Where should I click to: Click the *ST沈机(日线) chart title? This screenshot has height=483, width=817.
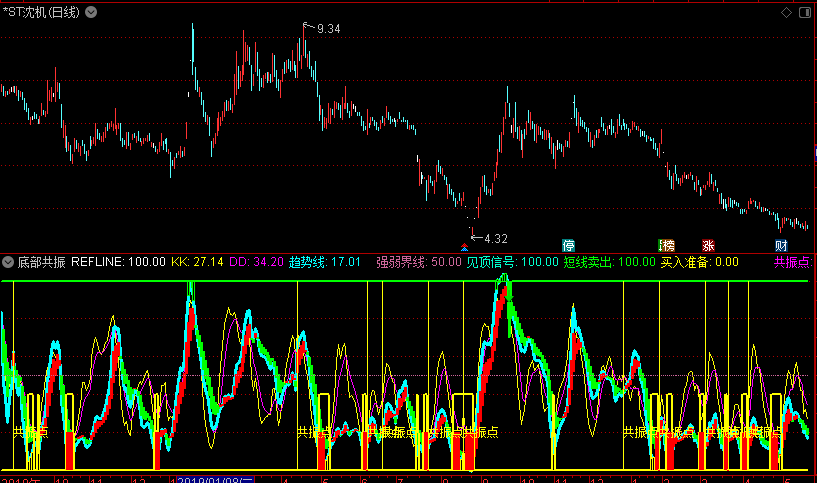tap(41, 12)
